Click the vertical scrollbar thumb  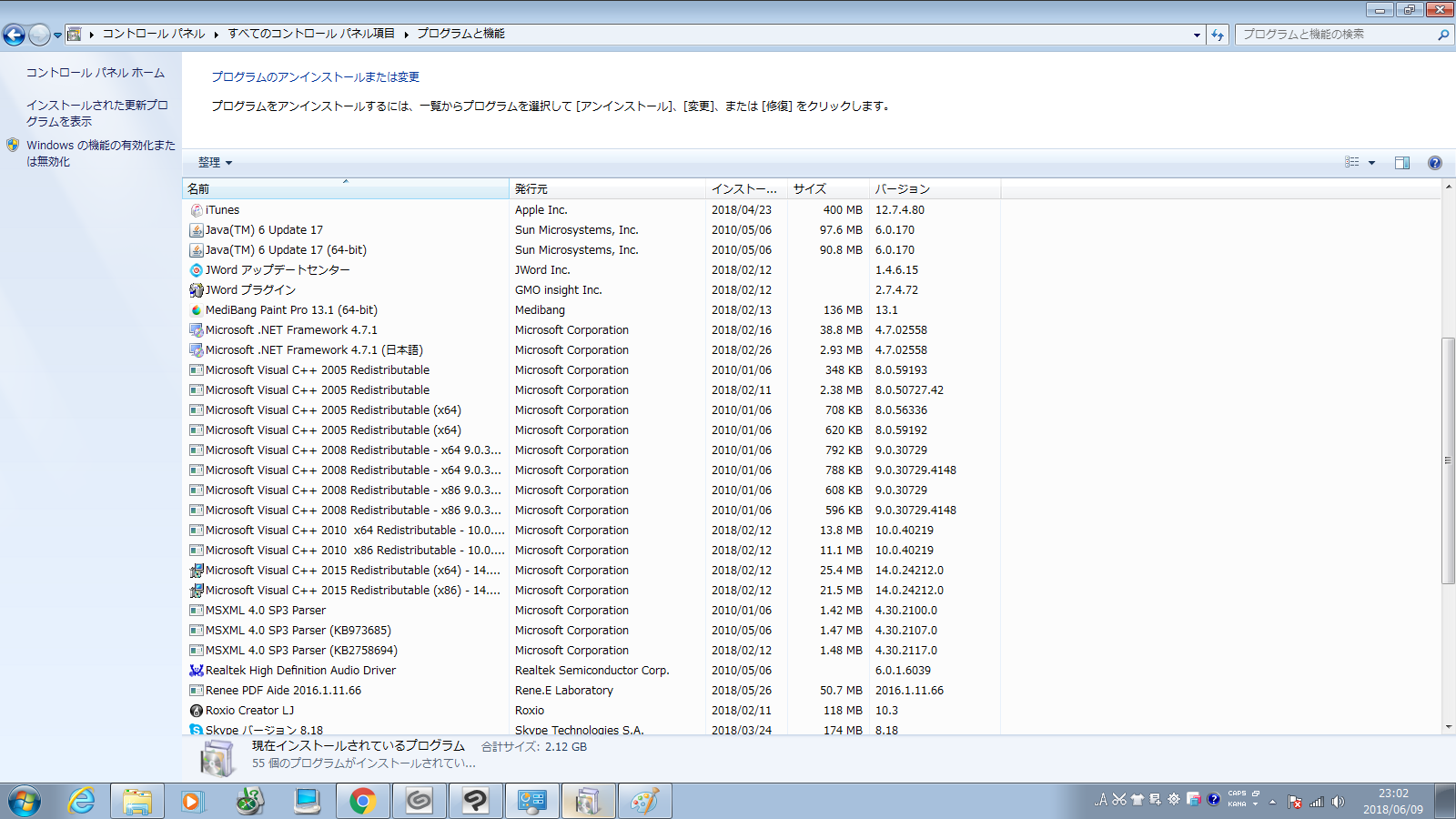1448,460
